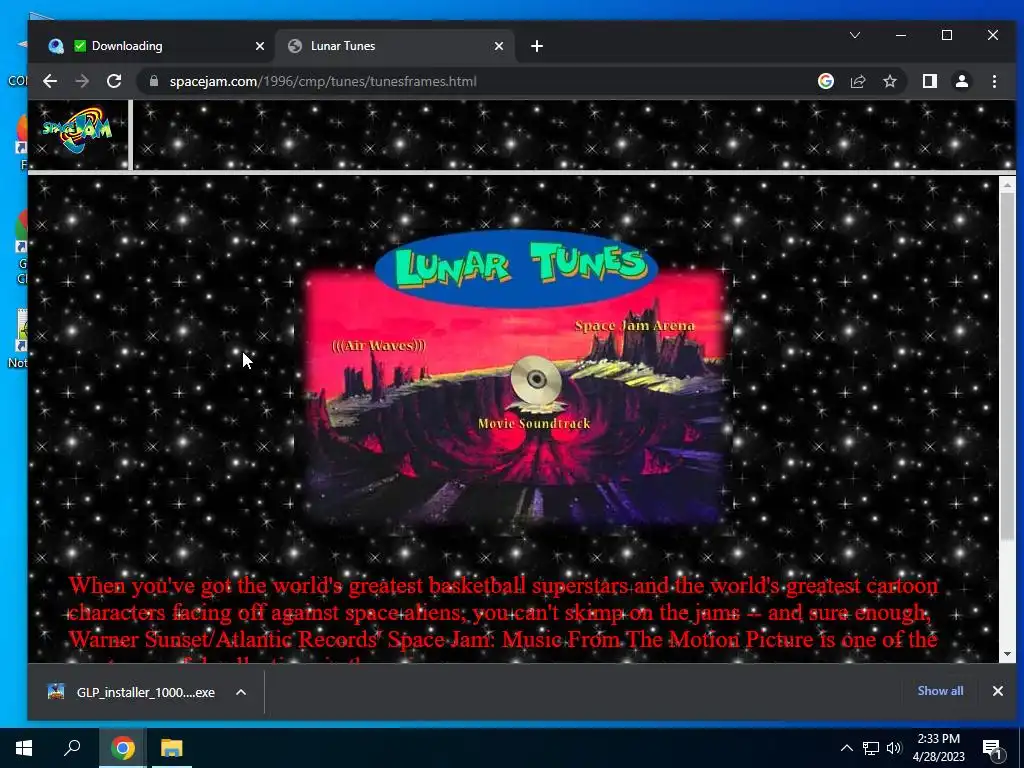Maximize the Chrome window
The image size is (1024, 768).
(947, 35)
